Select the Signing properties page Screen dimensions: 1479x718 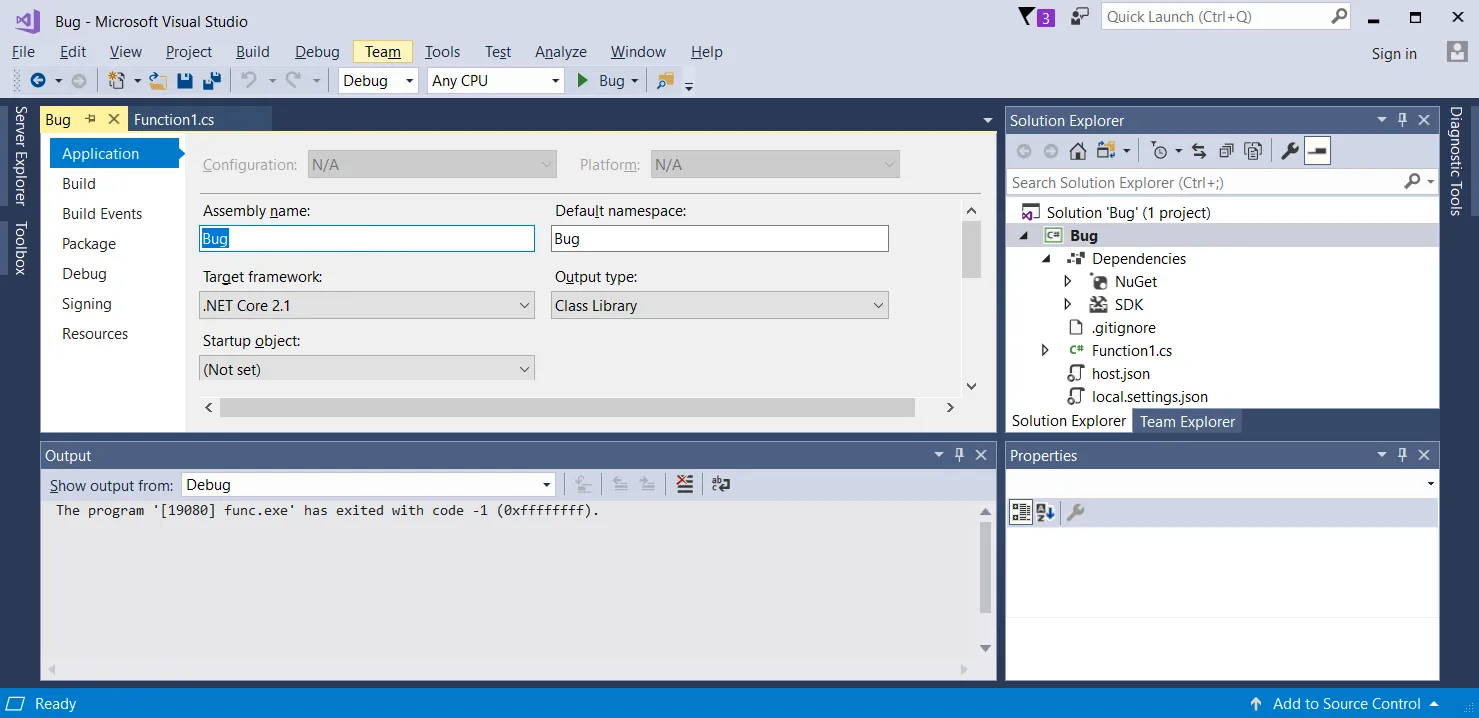pyautogui.click(x=87, y=304)
